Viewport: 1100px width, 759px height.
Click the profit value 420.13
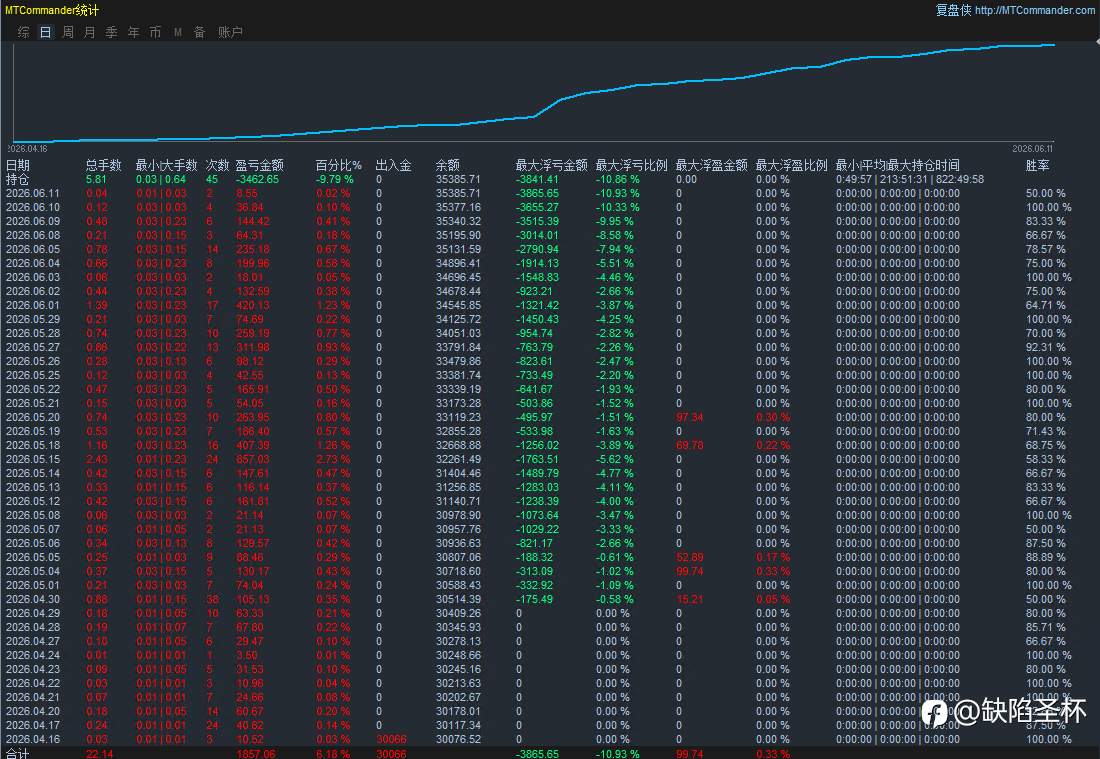point(253,305)
